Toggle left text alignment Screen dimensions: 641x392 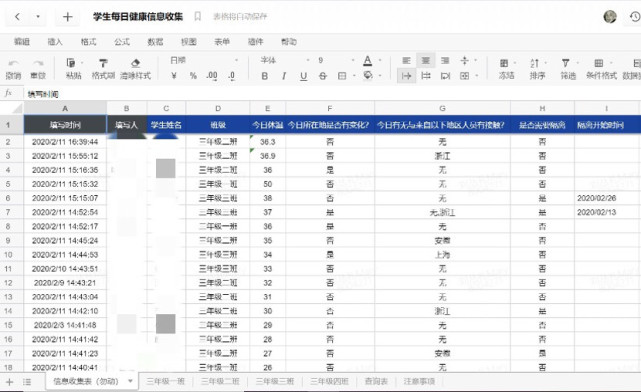point(406,60)
